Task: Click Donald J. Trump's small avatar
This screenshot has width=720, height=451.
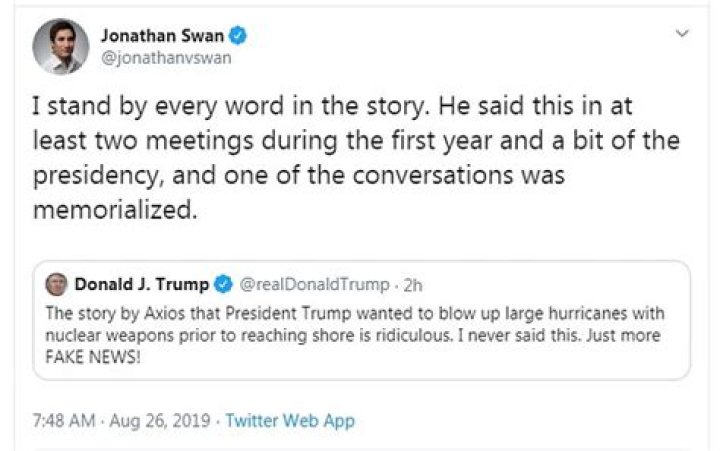Action: pos(57,284)
